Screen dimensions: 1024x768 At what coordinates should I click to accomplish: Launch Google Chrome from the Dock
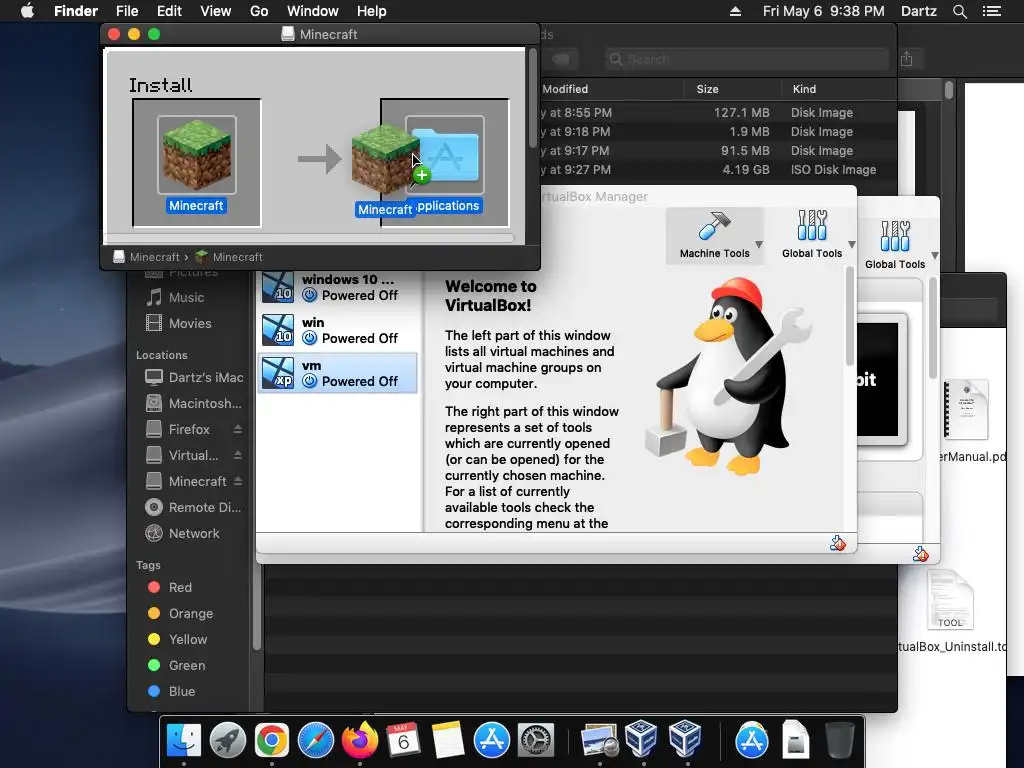click(x=272, y=741)
